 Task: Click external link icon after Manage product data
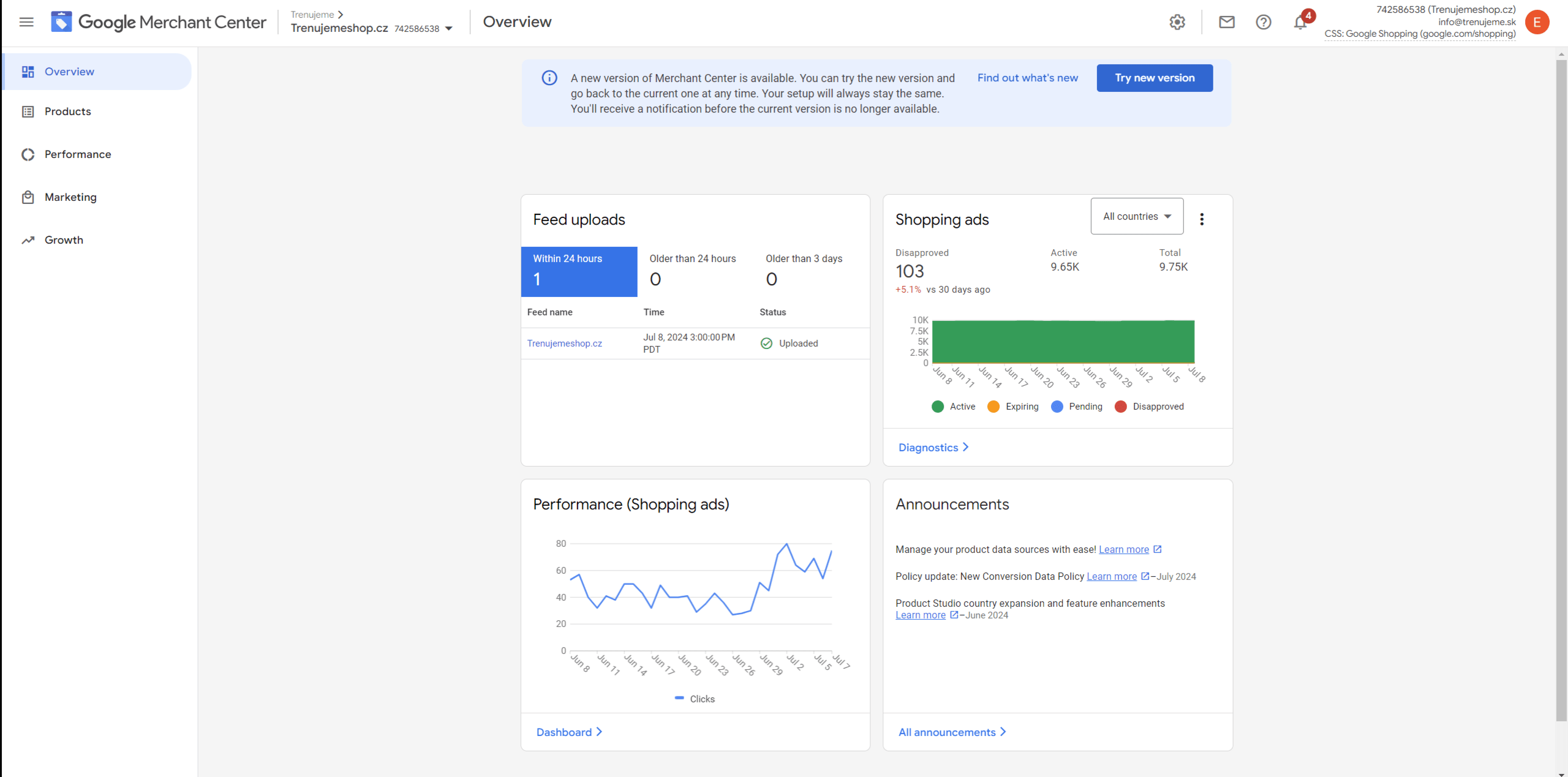point(1157,549)
